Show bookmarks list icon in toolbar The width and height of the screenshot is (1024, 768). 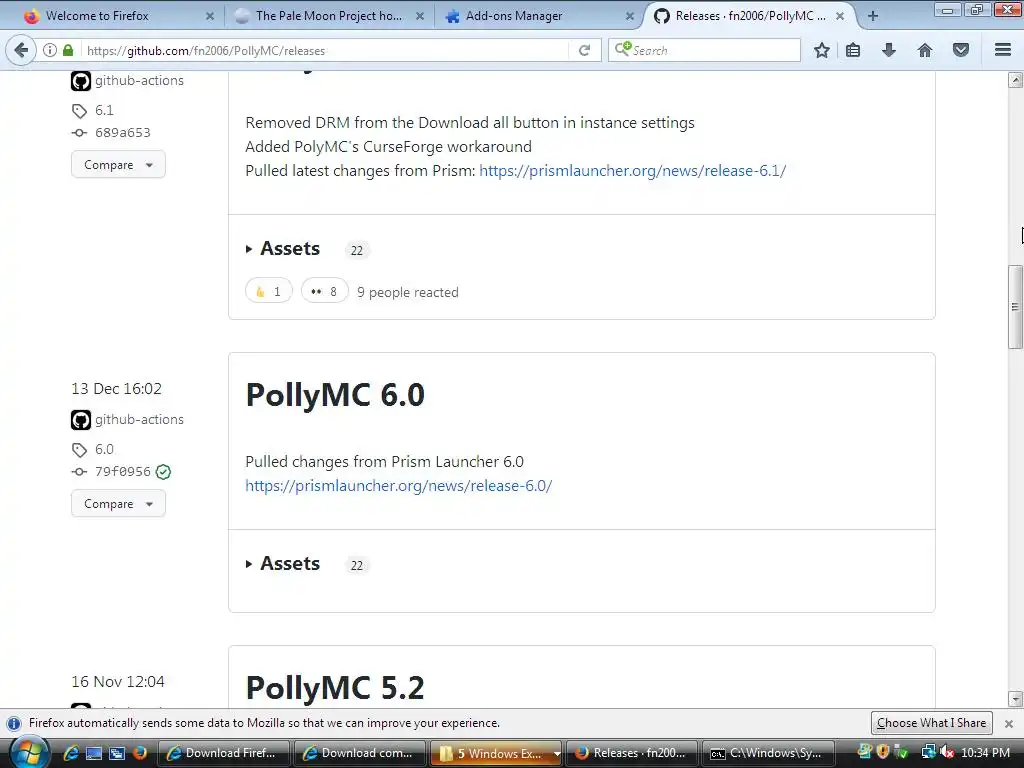(x=853, y=50)
